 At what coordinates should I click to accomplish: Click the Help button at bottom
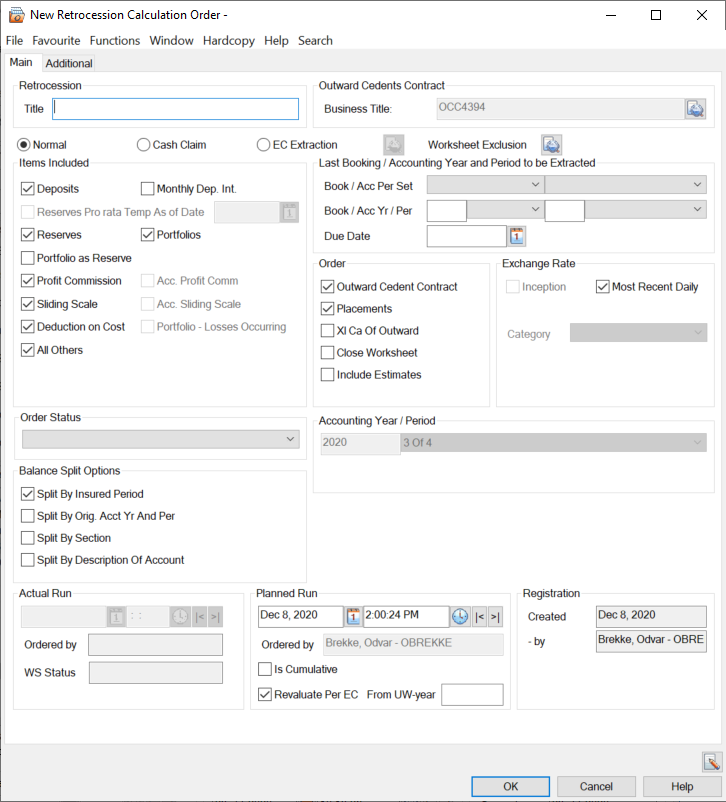click(x=682, y=786)
